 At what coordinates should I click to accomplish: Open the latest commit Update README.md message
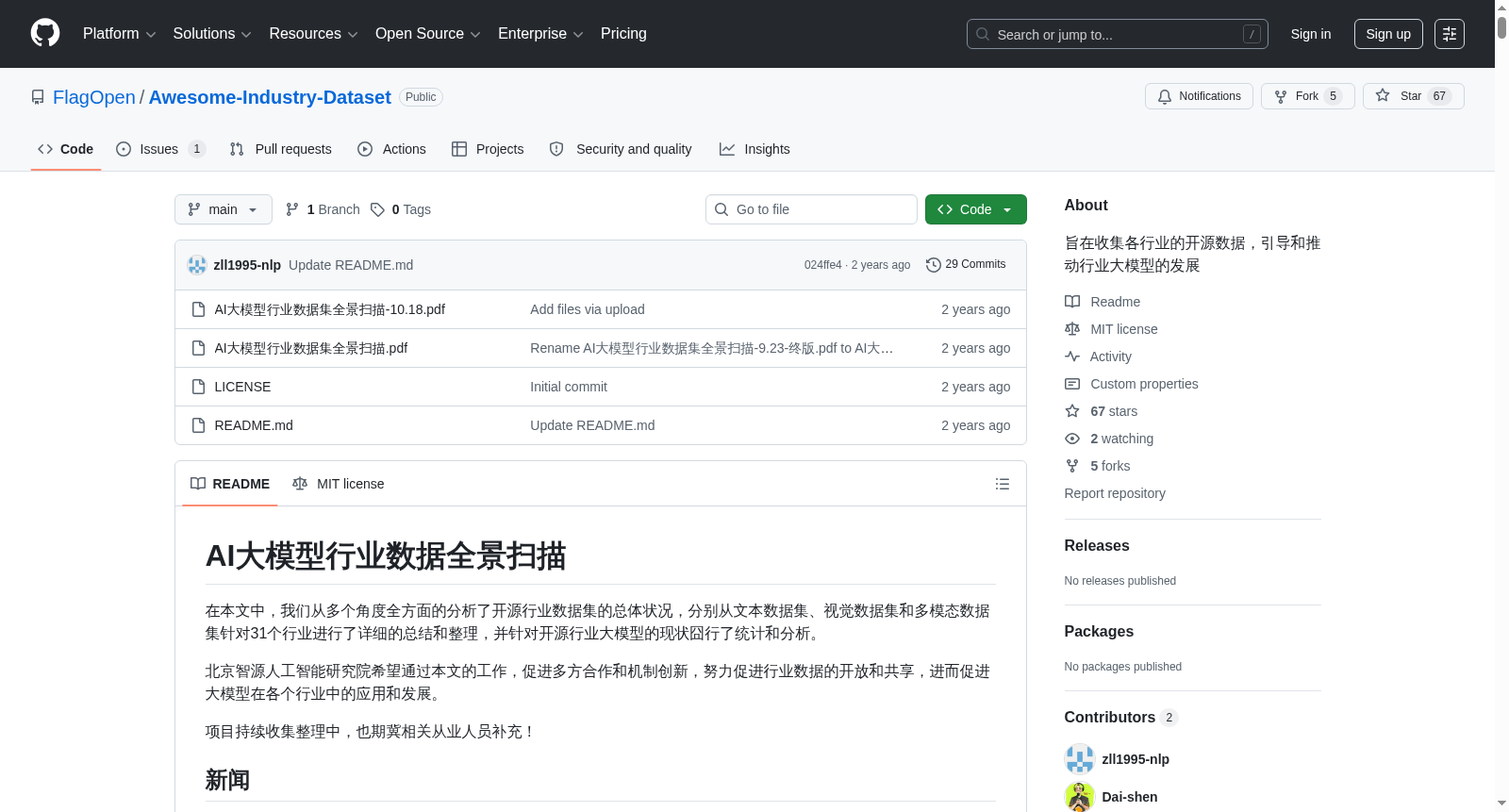[351, 265]
